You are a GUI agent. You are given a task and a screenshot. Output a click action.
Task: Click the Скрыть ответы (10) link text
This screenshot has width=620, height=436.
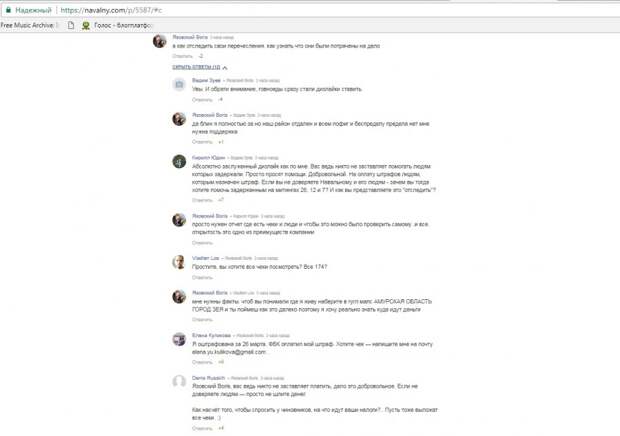(196, 67)
